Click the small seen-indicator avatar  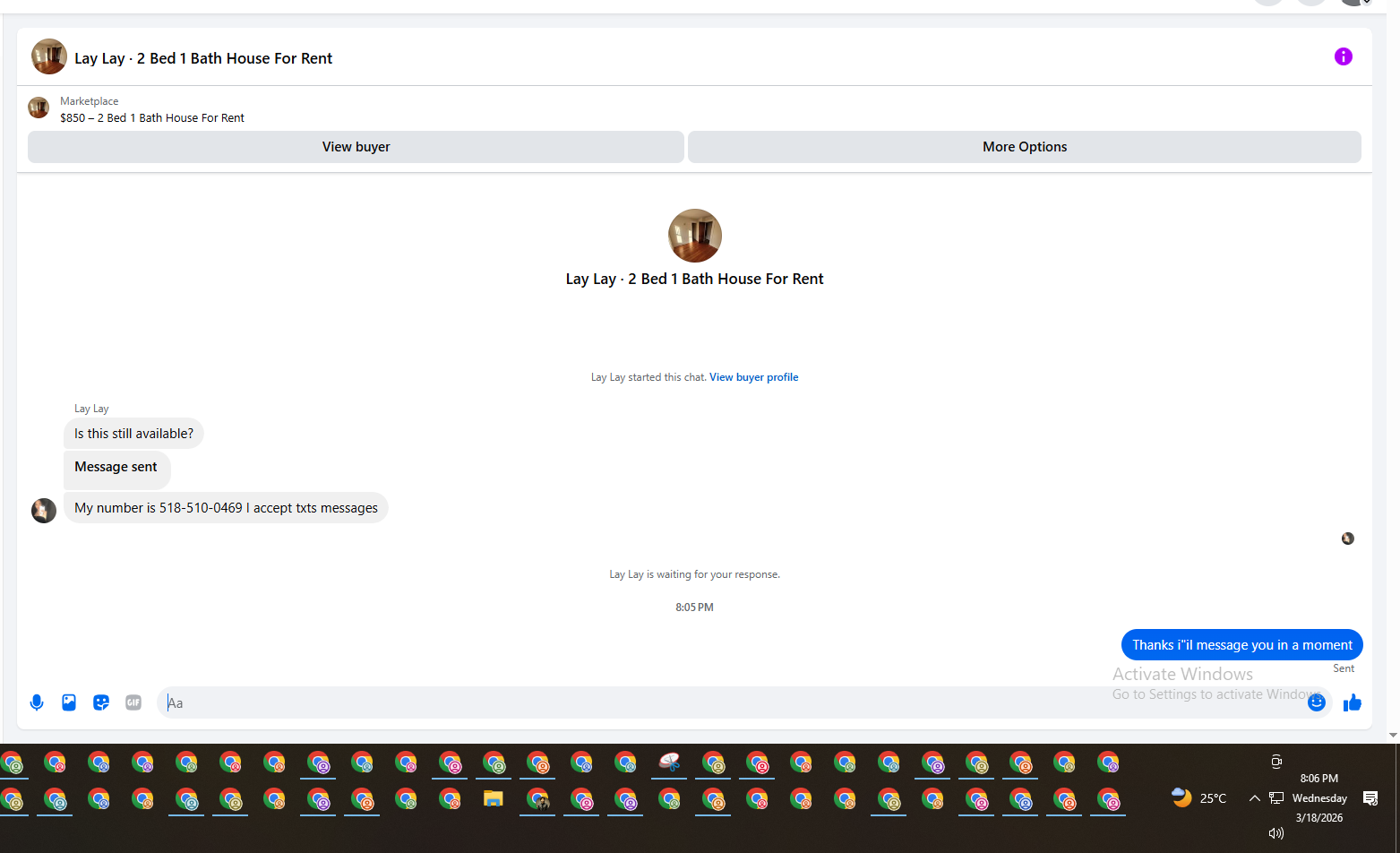point(1347,539)
